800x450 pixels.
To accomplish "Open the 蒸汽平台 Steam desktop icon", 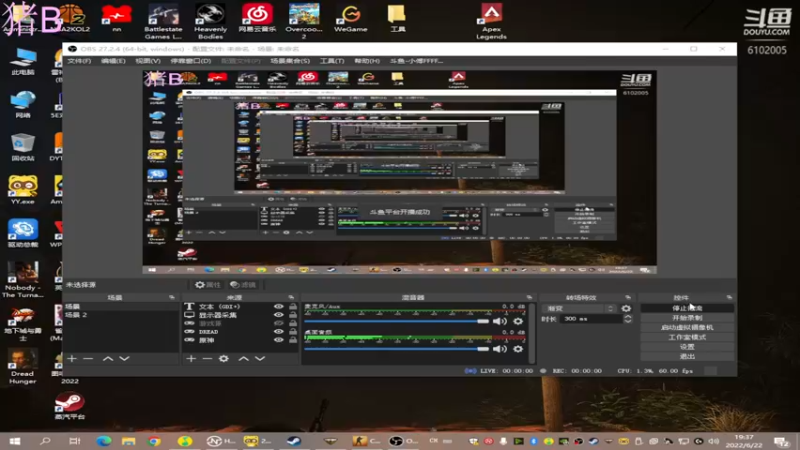I will pyautogui.click(x=70, y=406).
